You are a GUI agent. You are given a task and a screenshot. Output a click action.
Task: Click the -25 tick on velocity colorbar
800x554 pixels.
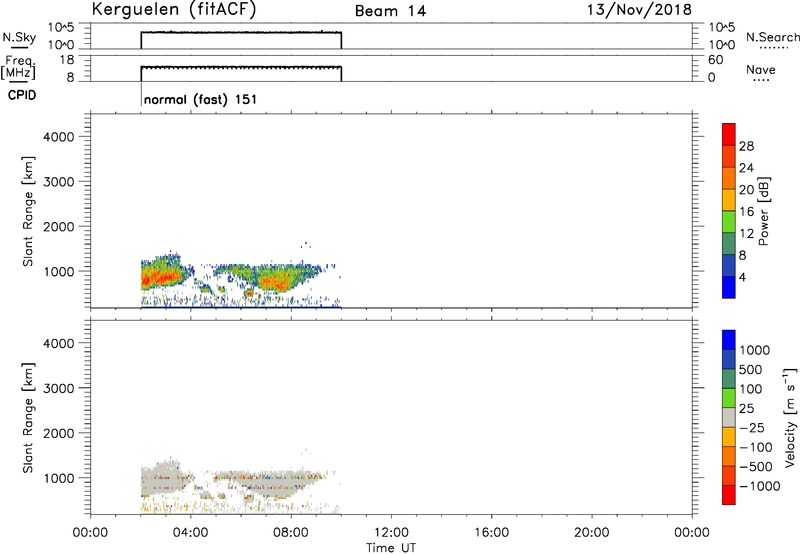click(x=752, y=427)
